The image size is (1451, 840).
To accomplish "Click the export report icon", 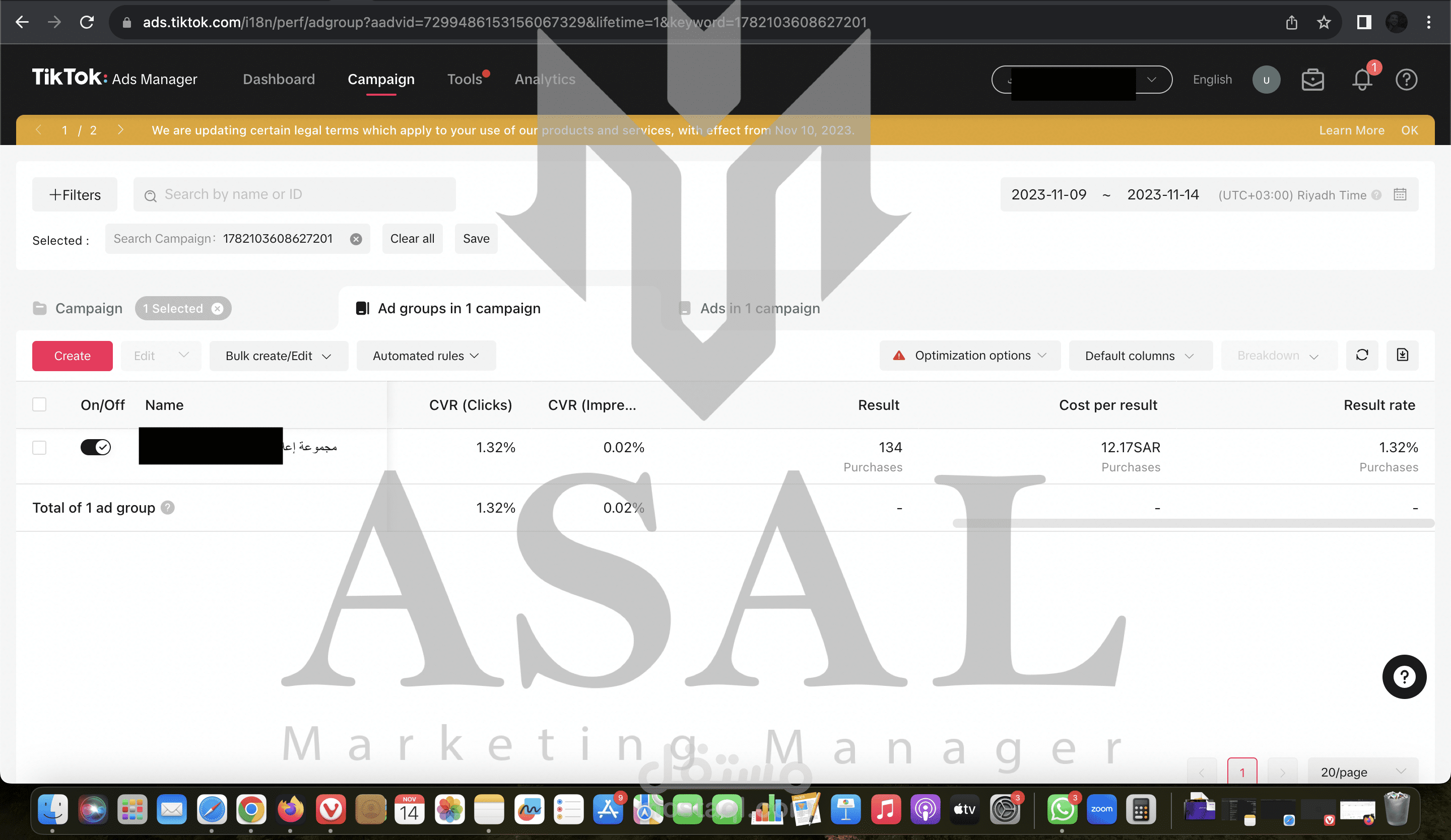I will [1402, 355].
